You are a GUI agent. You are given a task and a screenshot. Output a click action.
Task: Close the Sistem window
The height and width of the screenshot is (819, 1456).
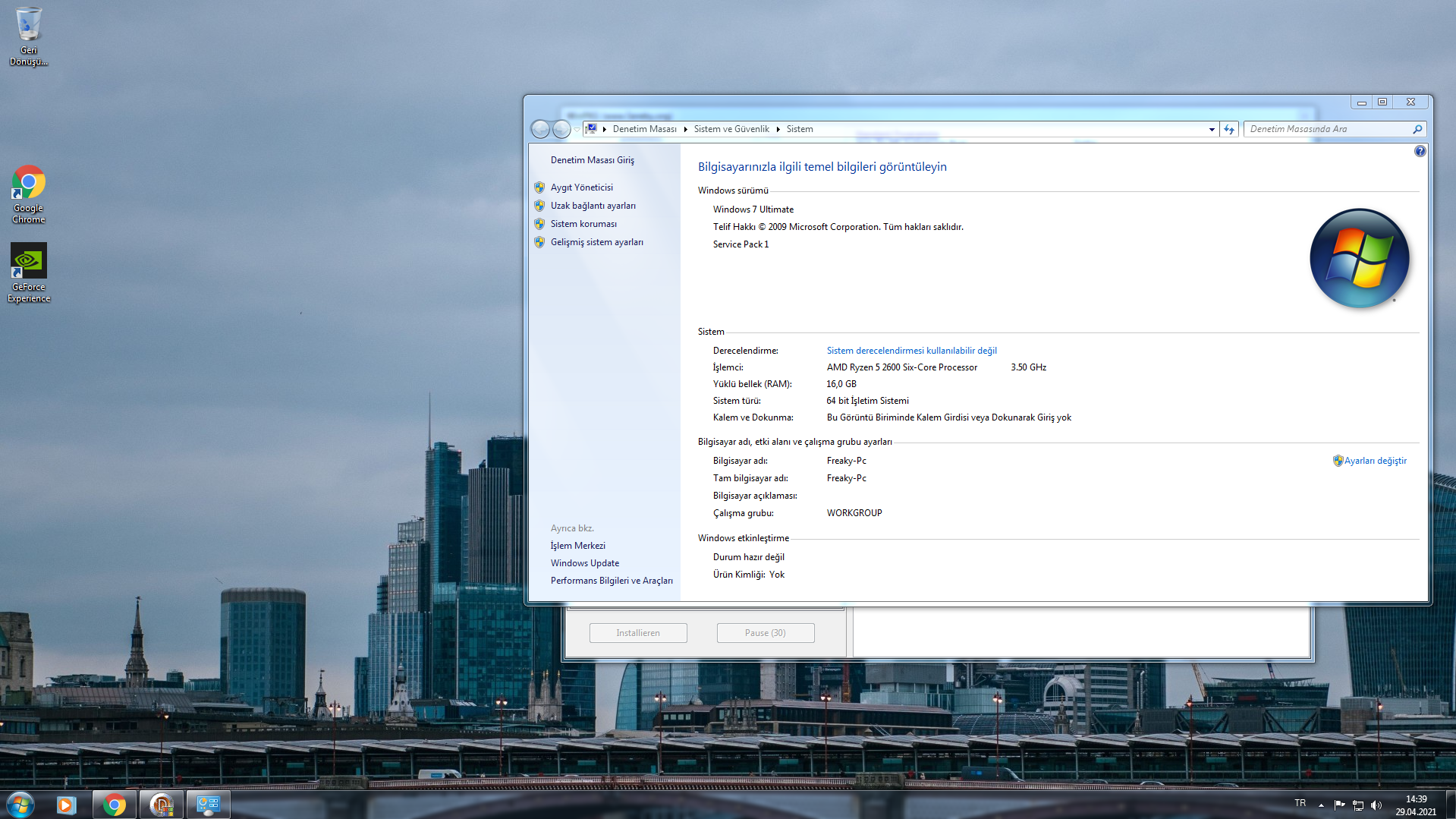(x=1410, y=102)
